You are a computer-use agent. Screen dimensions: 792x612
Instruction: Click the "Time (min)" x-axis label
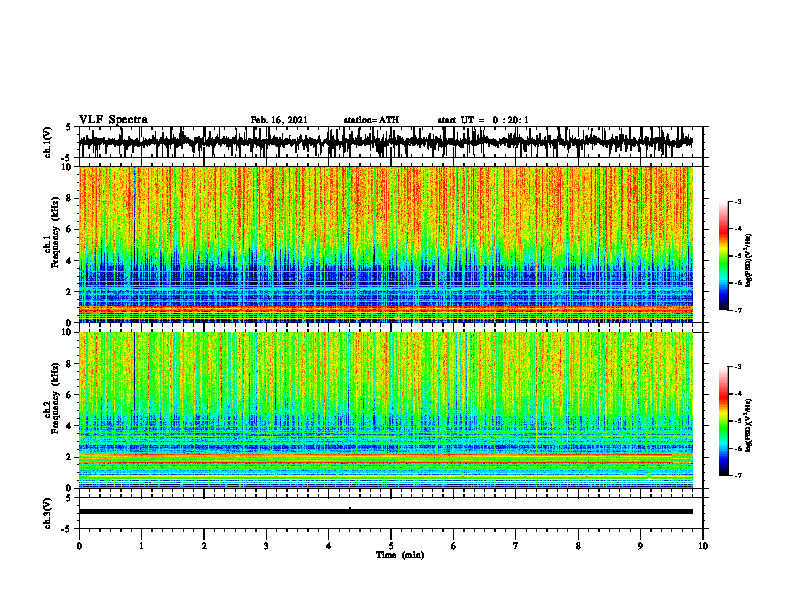tap(400, 555)
